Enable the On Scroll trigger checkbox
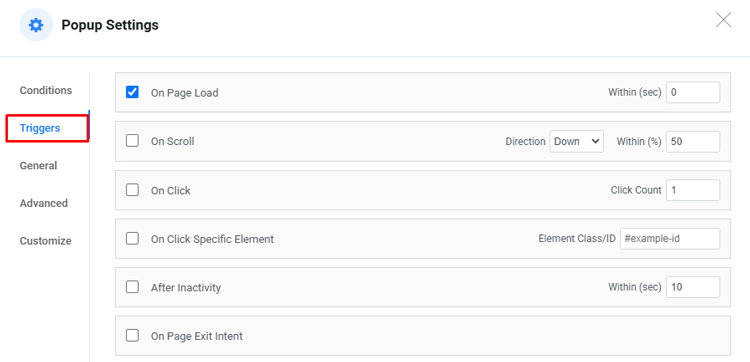750x362 pixels. coord(132,141)
